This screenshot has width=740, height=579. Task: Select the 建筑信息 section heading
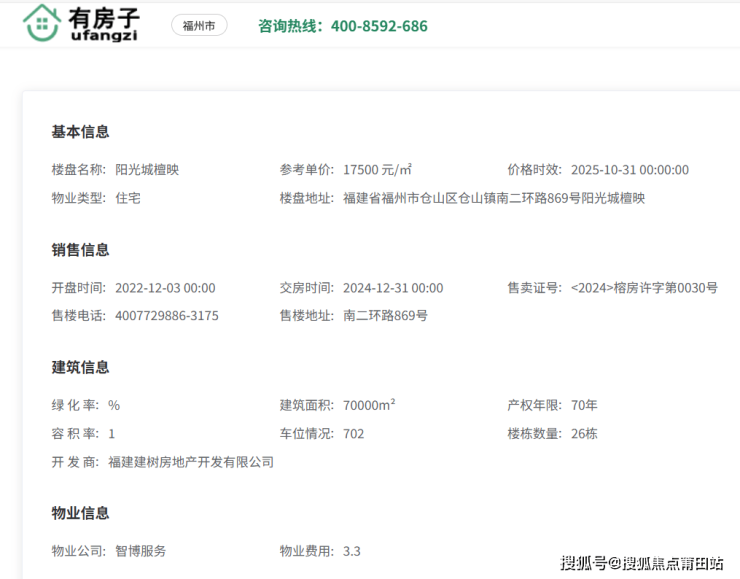(80, 368)
